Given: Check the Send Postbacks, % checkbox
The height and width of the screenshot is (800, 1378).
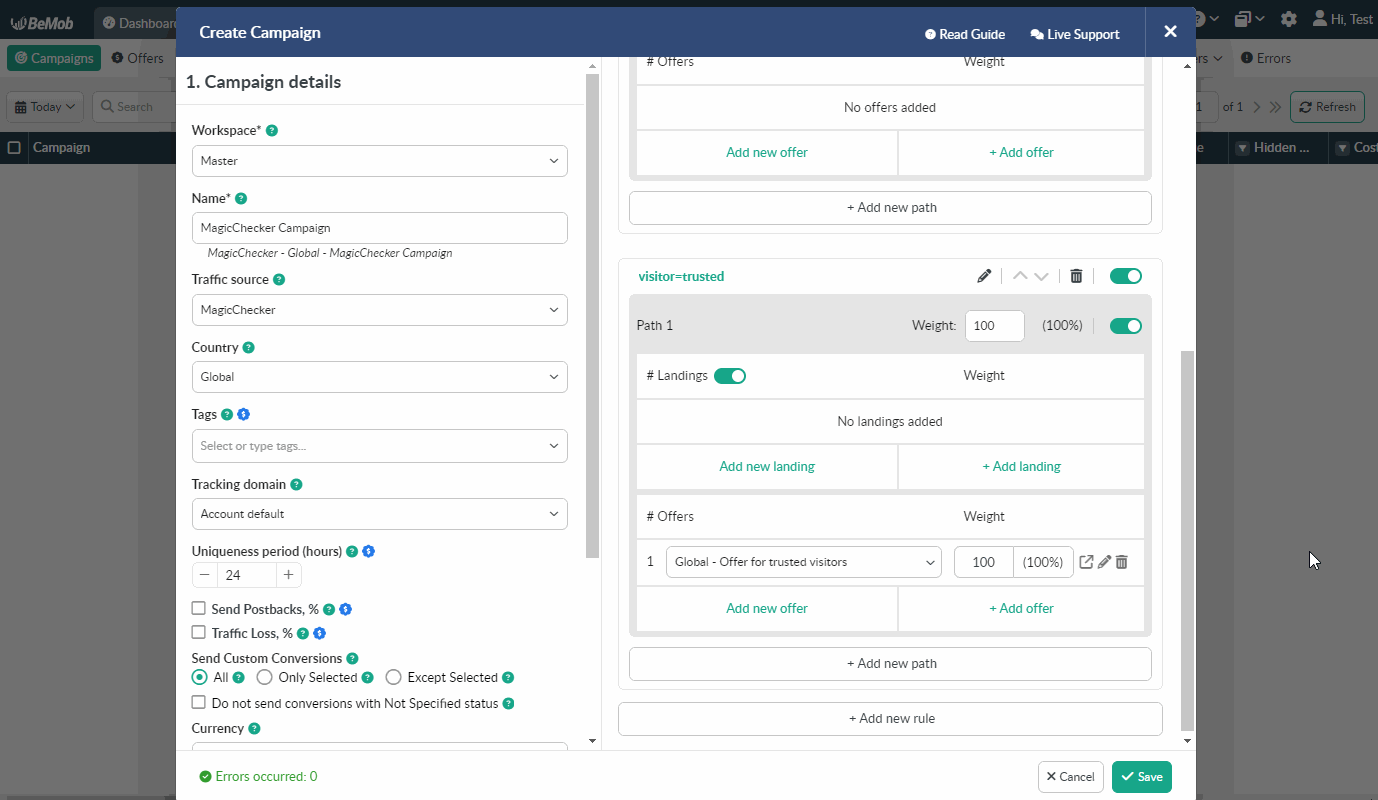Looking at the screenshot, I should (x=199, y=608).
